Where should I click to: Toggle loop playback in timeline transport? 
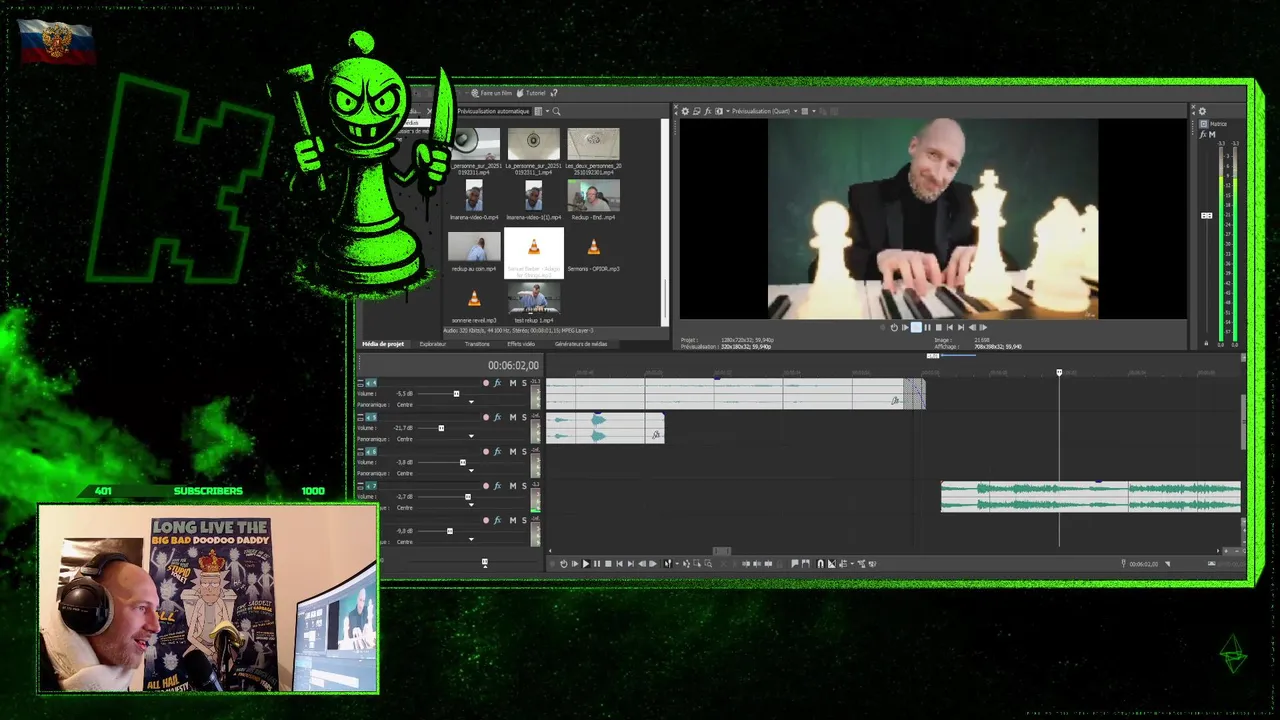(564, 564)
